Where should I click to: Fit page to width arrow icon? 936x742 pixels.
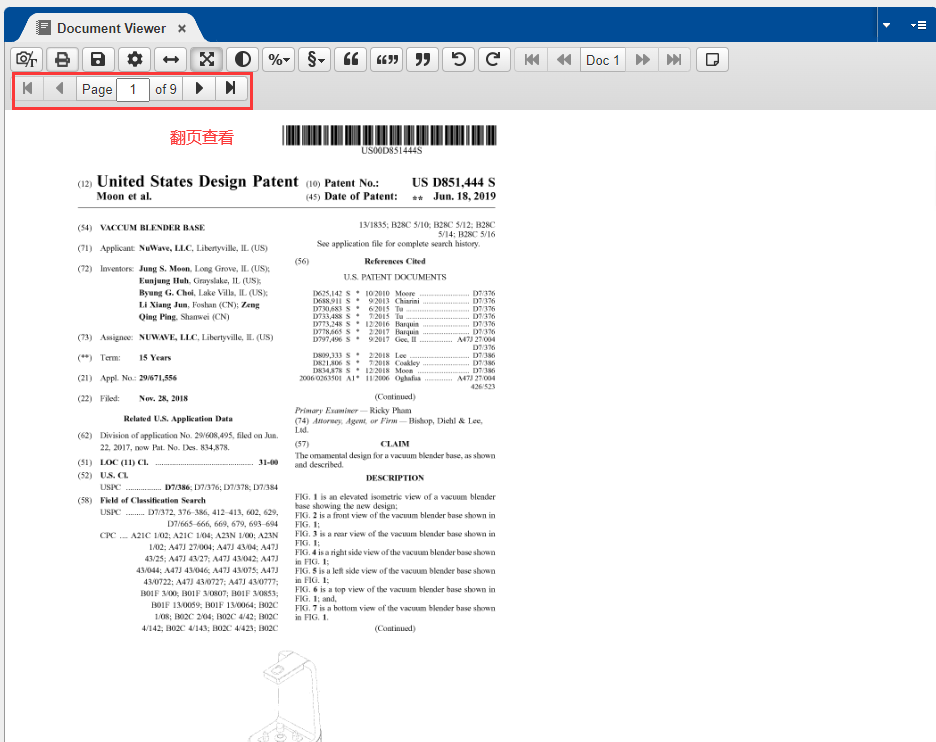click(x=171, y=60)
